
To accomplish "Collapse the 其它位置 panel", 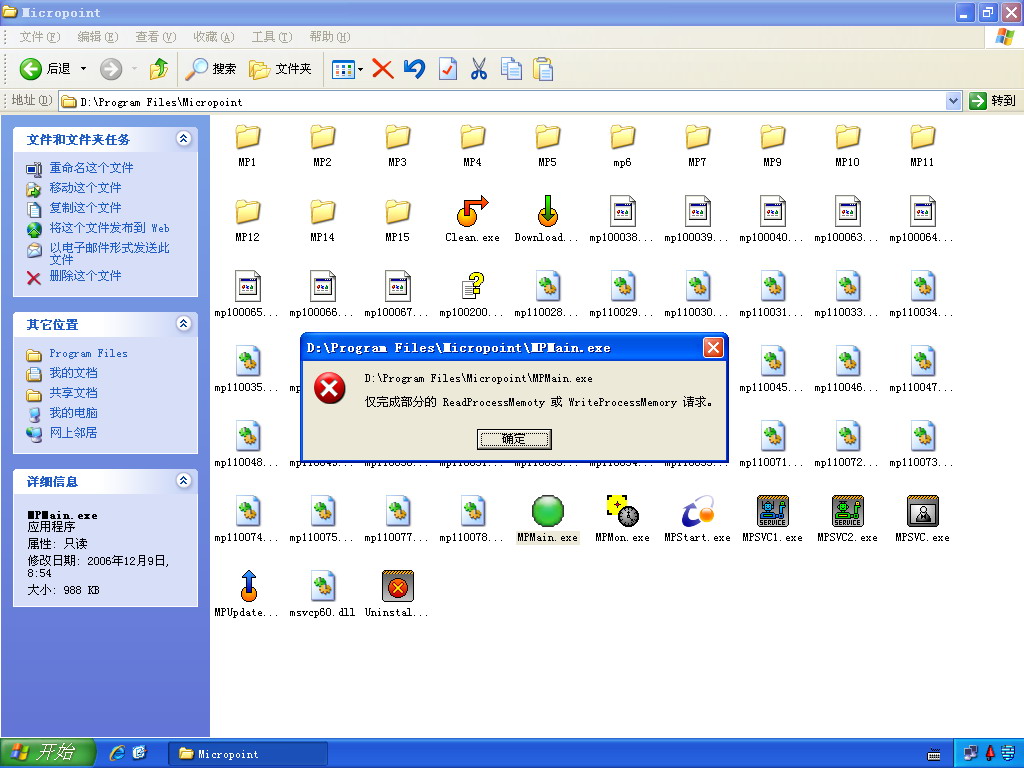I will tap(184, 323).
